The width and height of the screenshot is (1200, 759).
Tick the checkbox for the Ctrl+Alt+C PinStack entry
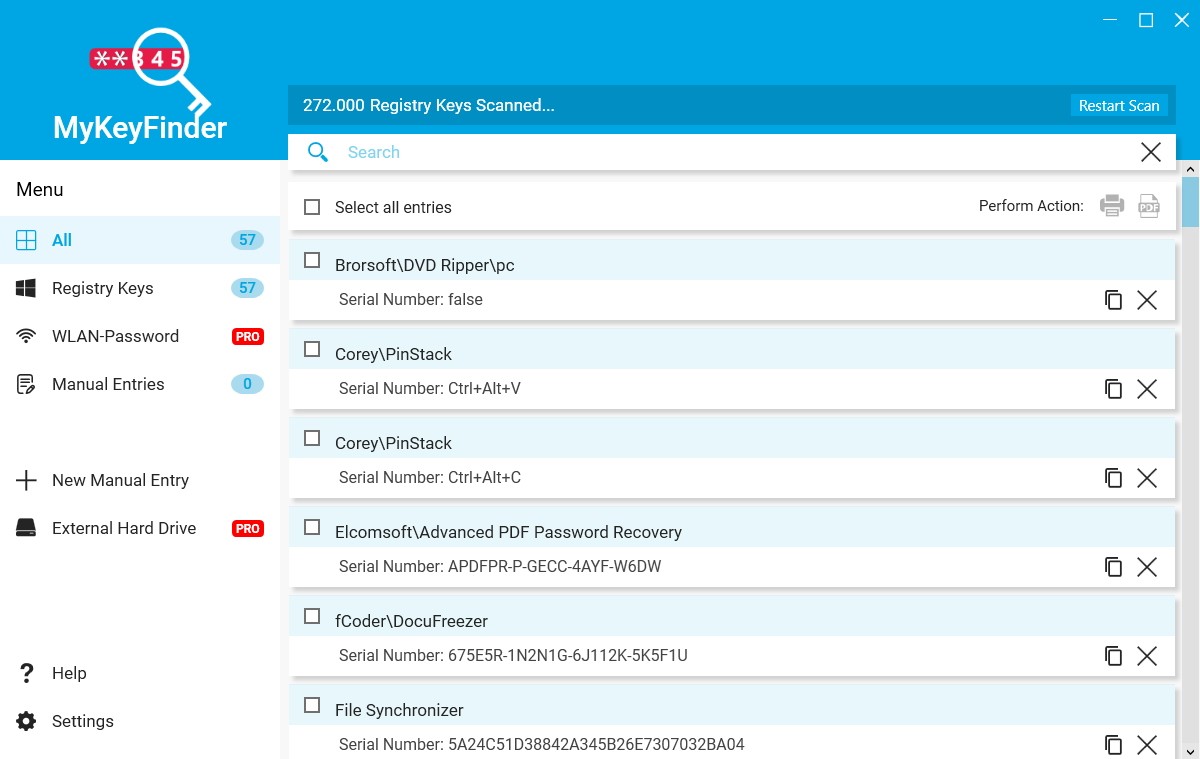(x=312, y=438)
